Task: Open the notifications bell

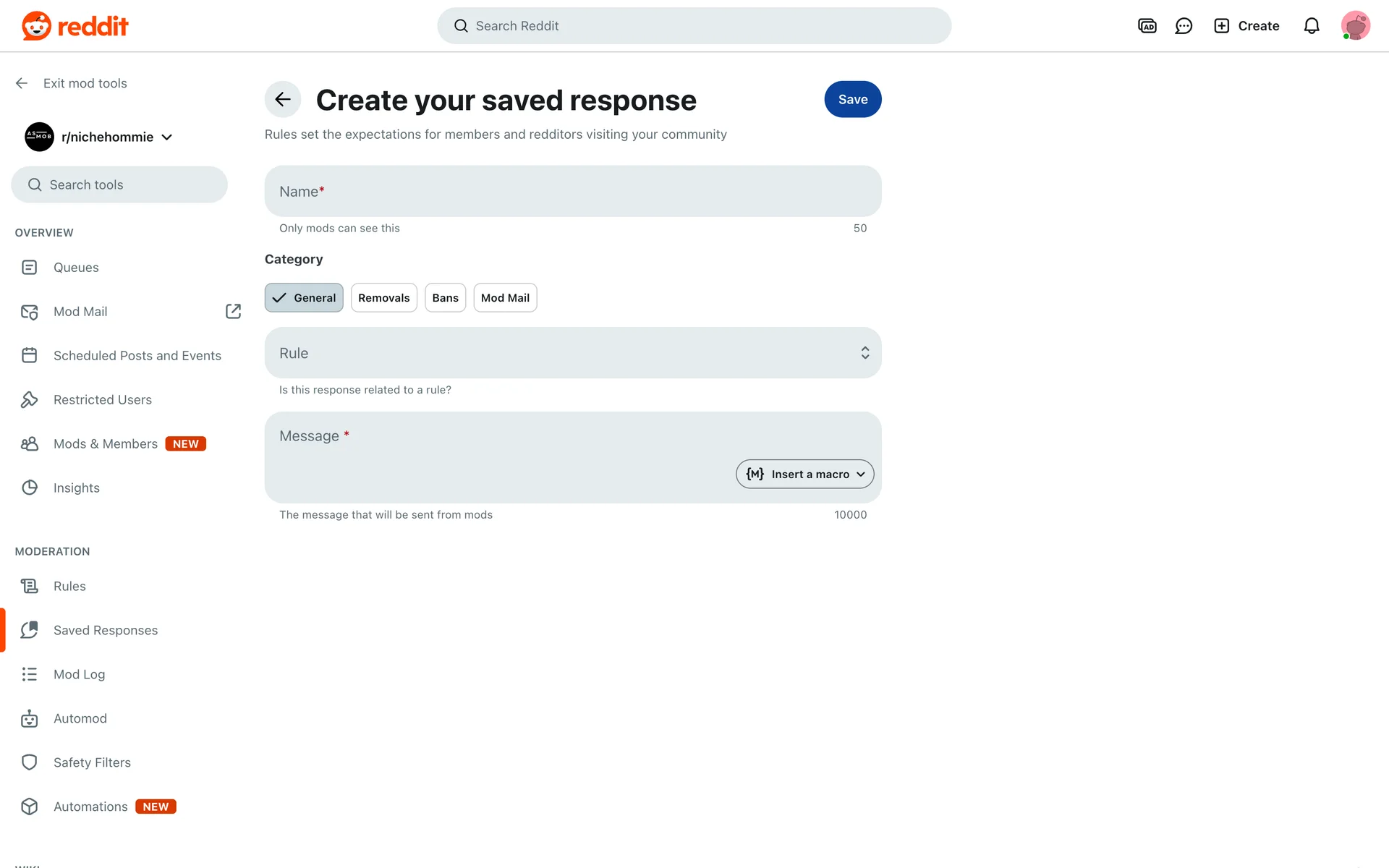Action: pos(1312,26)
